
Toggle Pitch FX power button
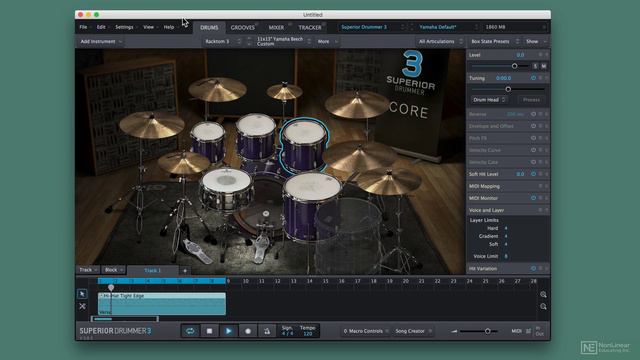[533, 138]
